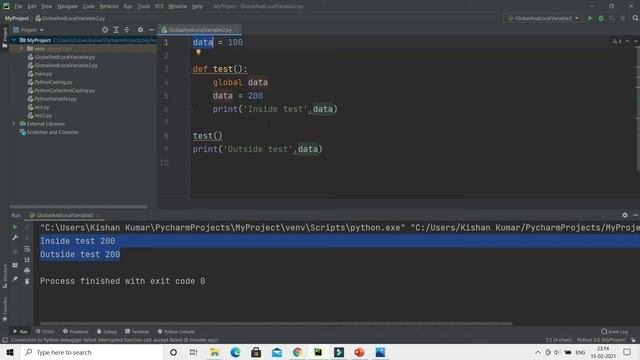Switch to Python Console tool window
640x360 pixels.
coord(176,331)
